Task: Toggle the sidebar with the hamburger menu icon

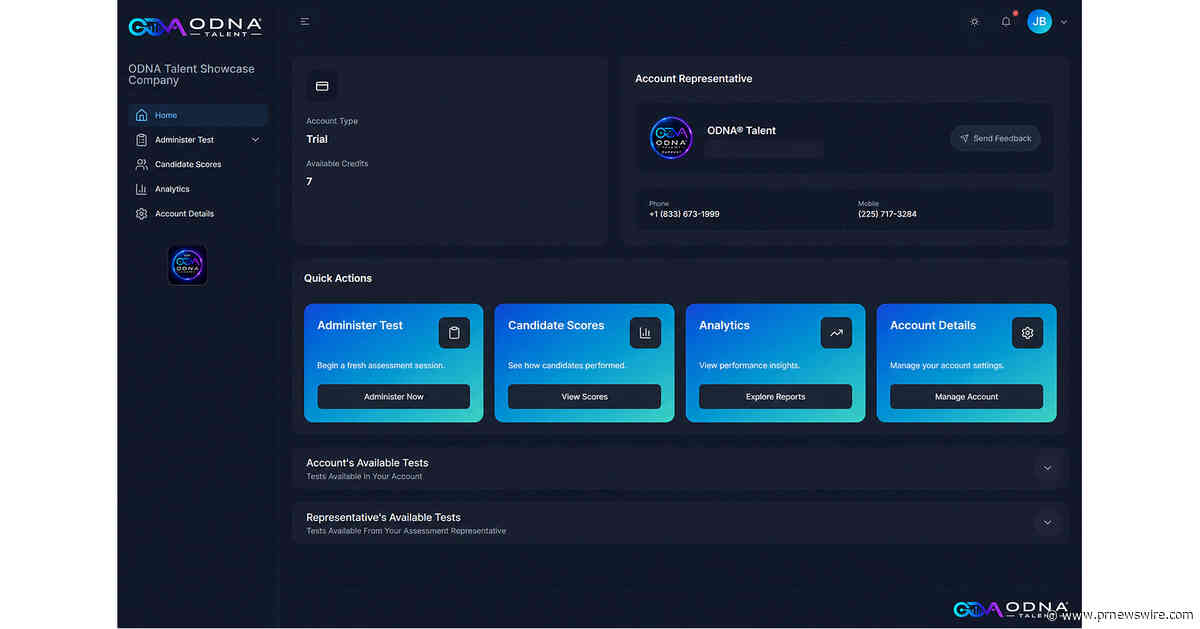Action: point(305,22)
